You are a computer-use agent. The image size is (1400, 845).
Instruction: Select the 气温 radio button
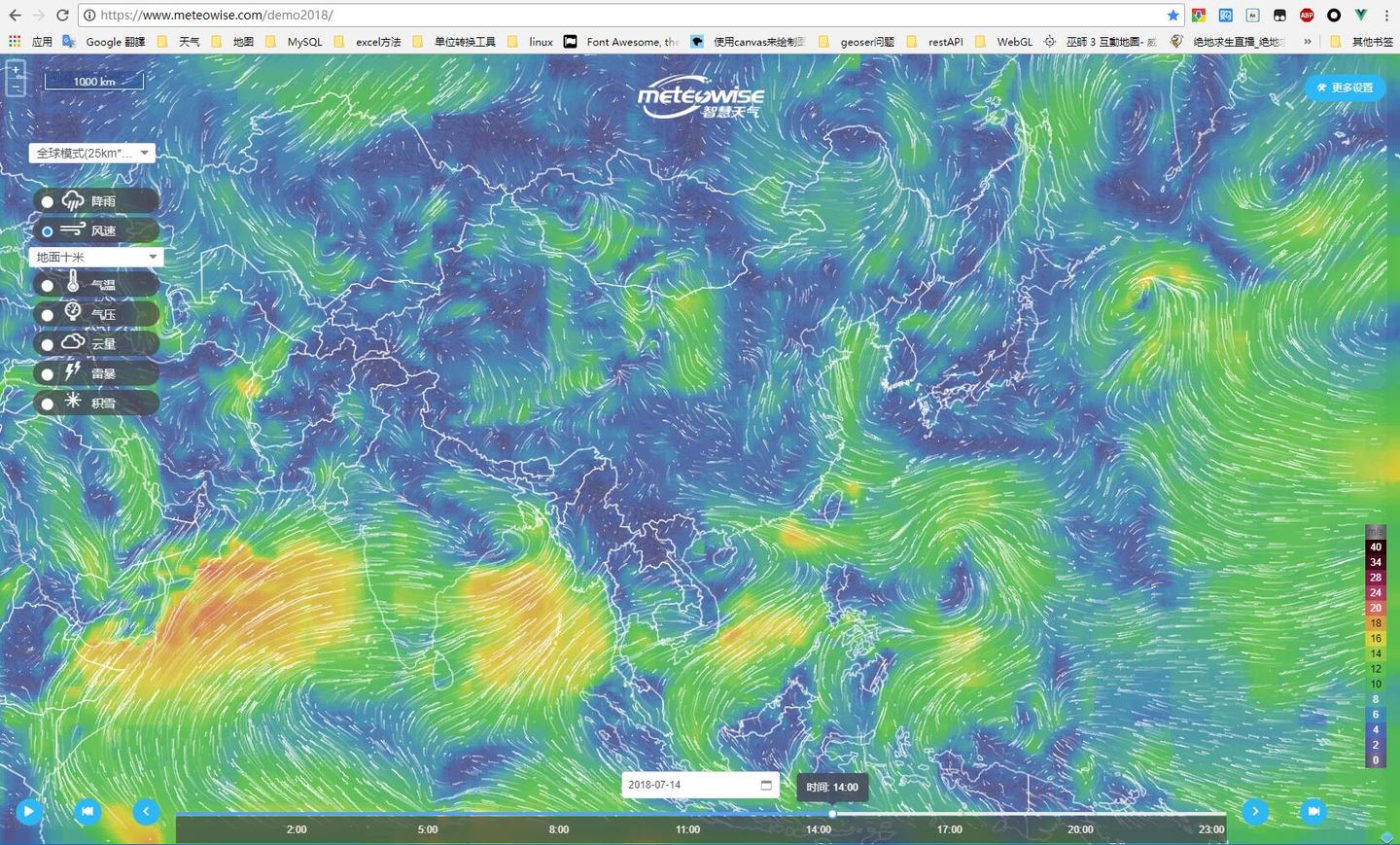(47, 285)
